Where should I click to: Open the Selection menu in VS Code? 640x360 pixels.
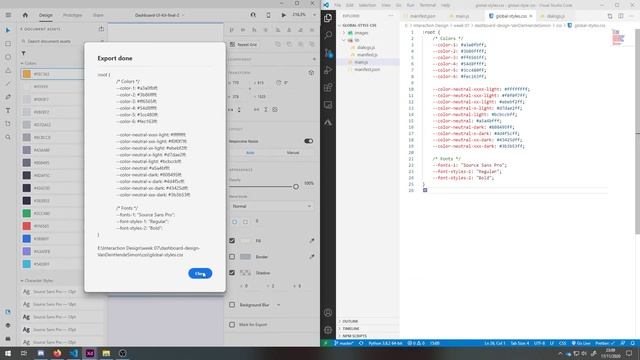pos(367,5)
